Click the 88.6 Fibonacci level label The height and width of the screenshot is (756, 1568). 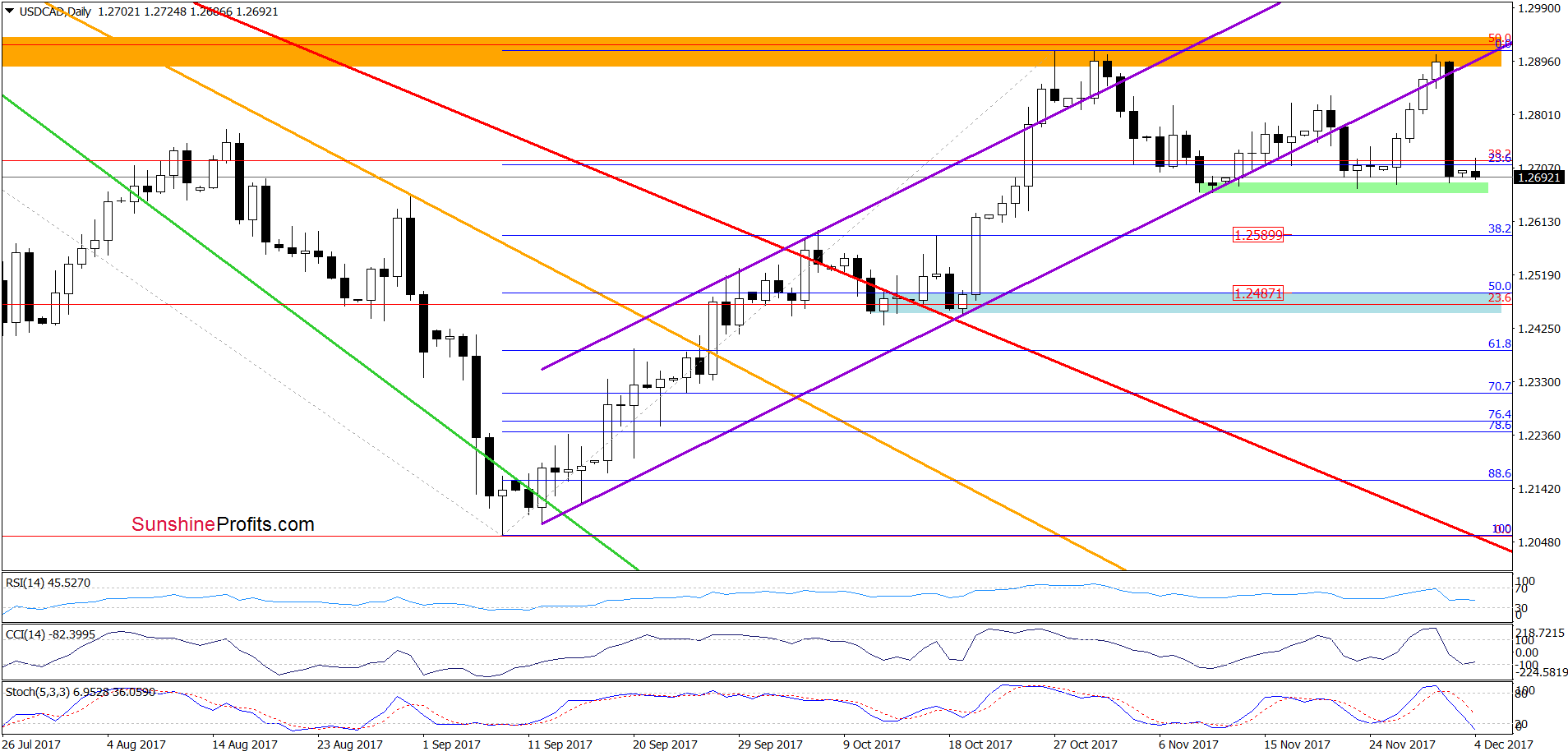tap(1499, 473)
